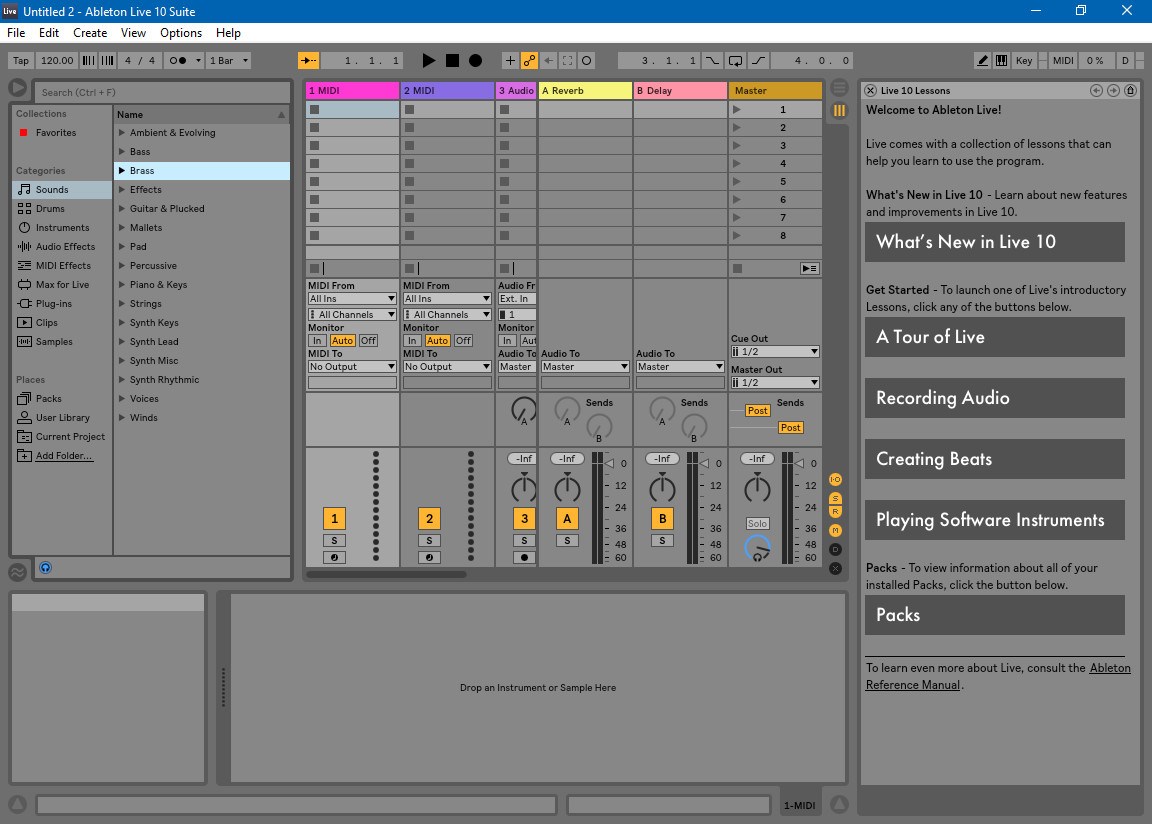Click the Arrangement Record button
Image resolution: width=1152 pixels, height=824 pixels.
coord(476,61)
